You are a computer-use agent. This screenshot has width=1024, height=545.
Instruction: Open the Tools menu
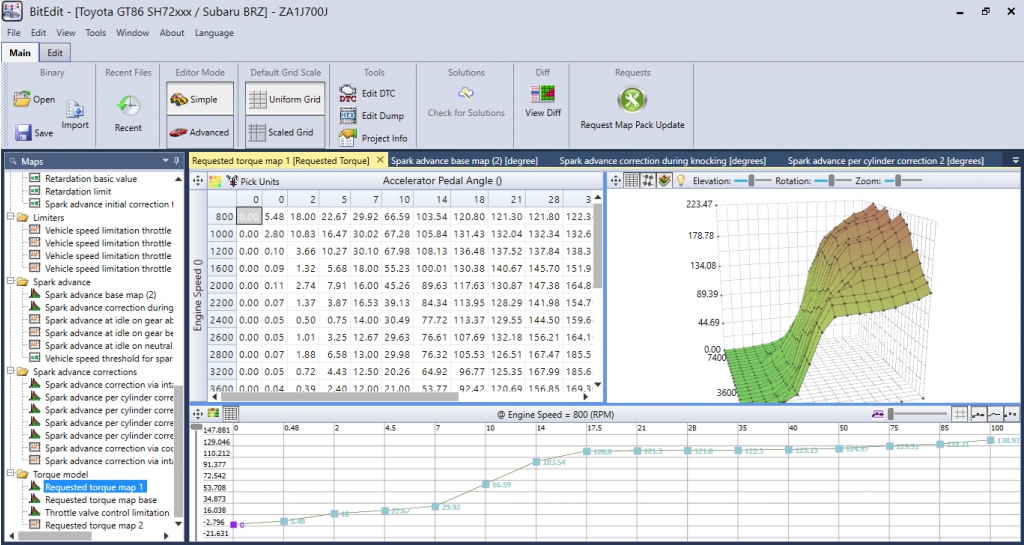click(95, 33)
